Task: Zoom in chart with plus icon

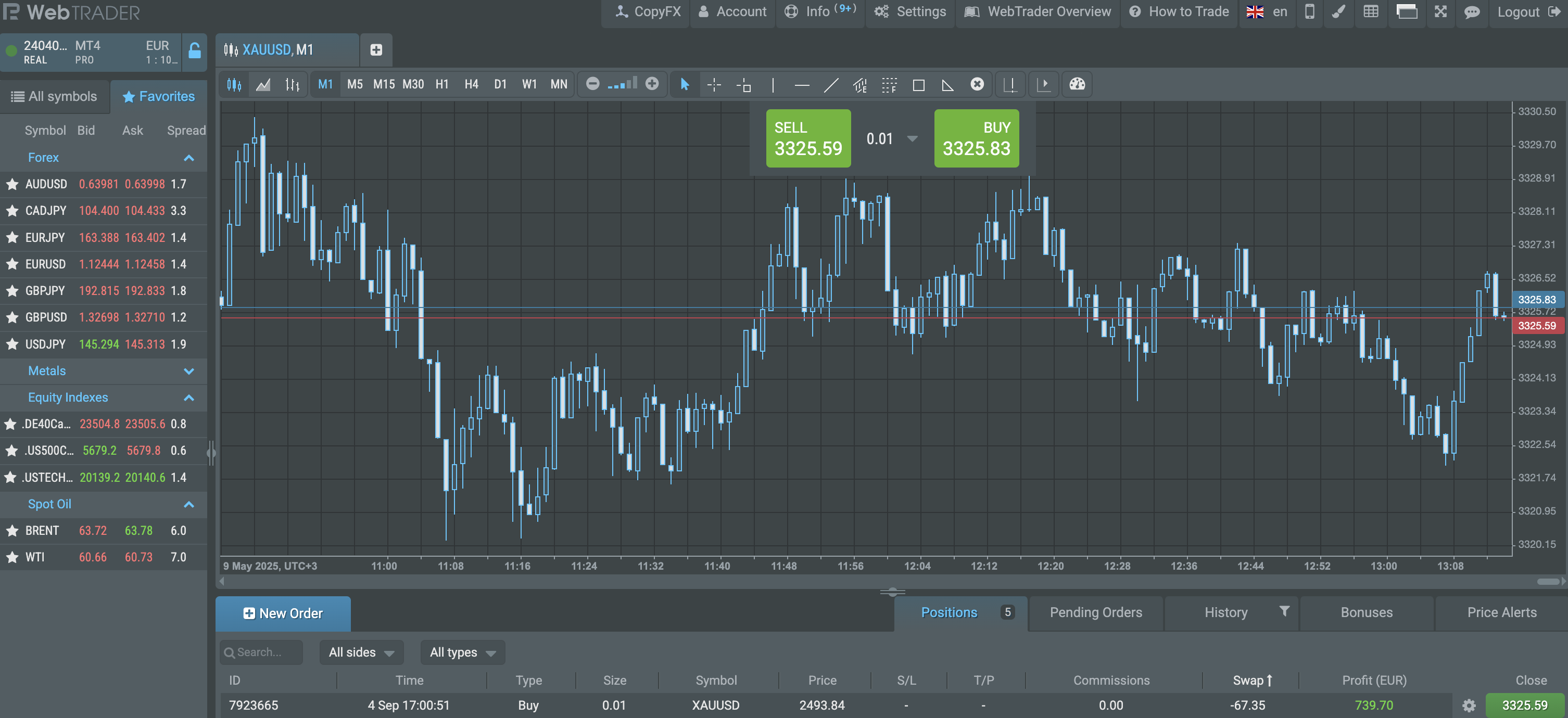Action: coord(652,84)
